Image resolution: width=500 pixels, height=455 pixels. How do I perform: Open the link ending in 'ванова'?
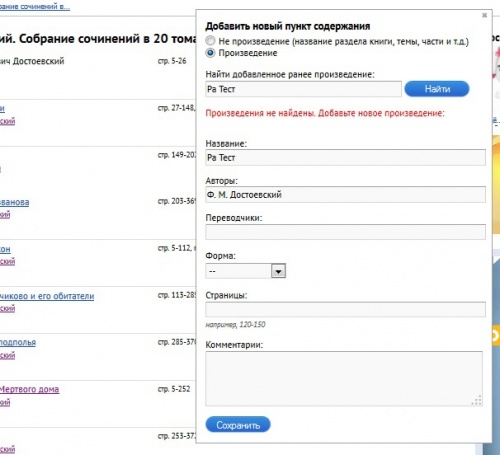[14, 202]
